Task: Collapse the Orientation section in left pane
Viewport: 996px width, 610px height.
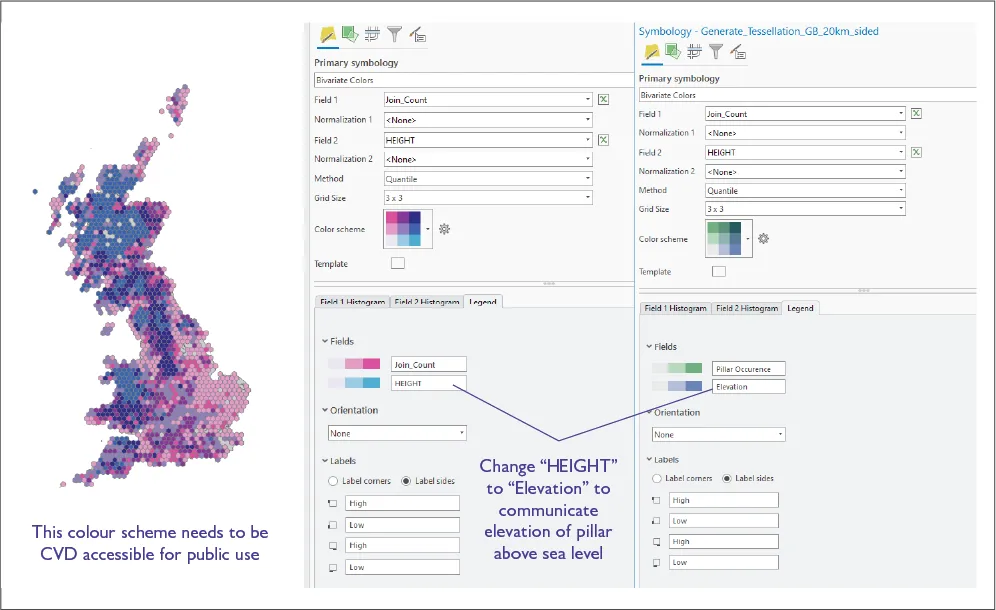Action: [326, 410]
